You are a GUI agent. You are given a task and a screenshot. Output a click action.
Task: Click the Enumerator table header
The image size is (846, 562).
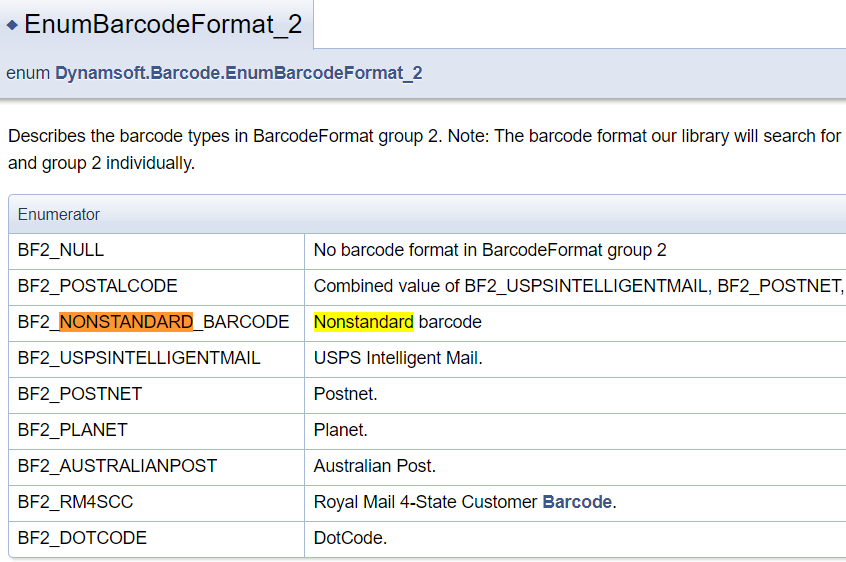pos(59,214)
